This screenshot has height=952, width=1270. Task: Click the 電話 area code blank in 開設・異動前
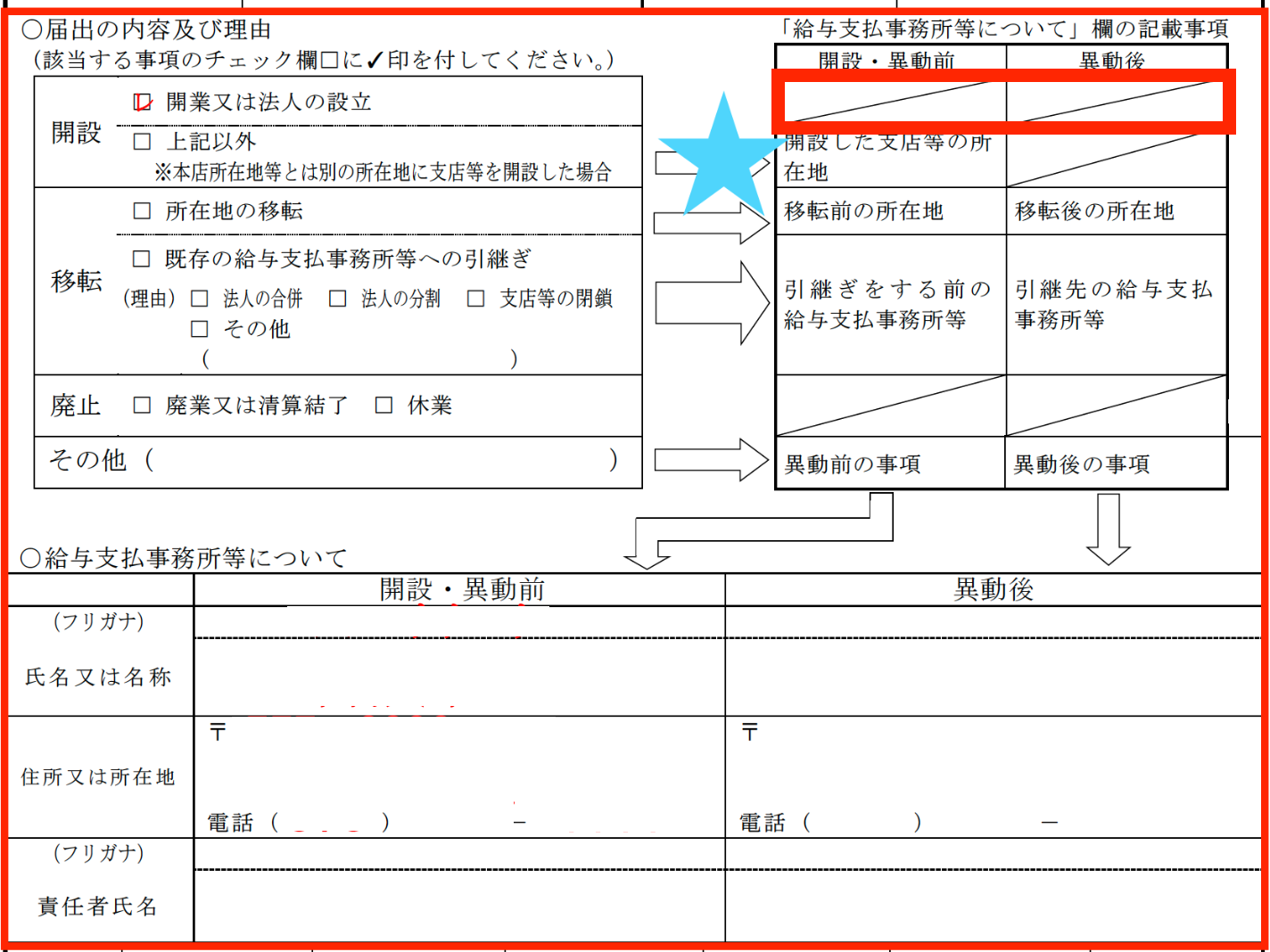coord(330,822)
